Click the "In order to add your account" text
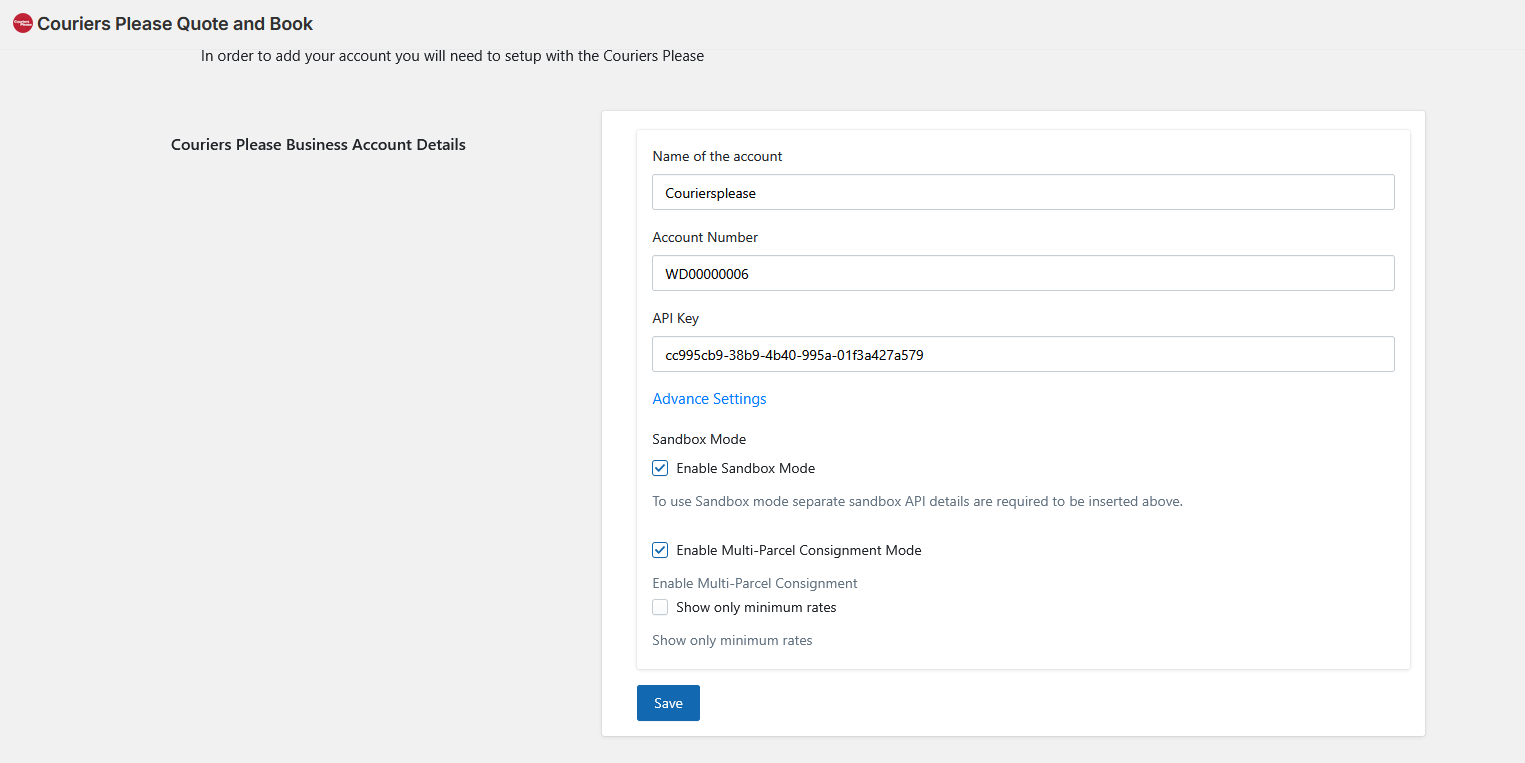 coord(452,56)
